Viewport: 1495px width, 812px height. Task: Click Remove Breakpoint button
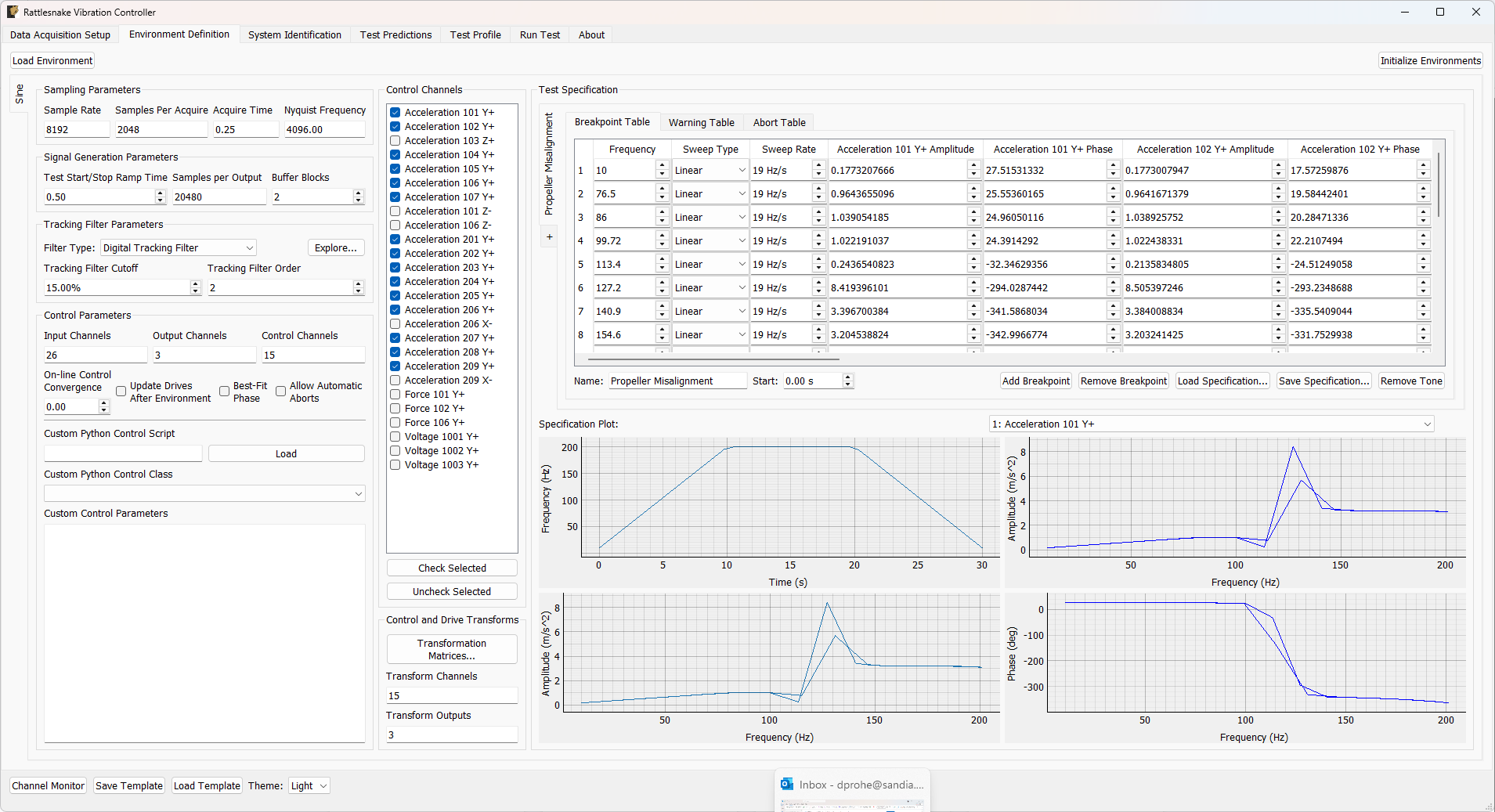(1123, 381)
